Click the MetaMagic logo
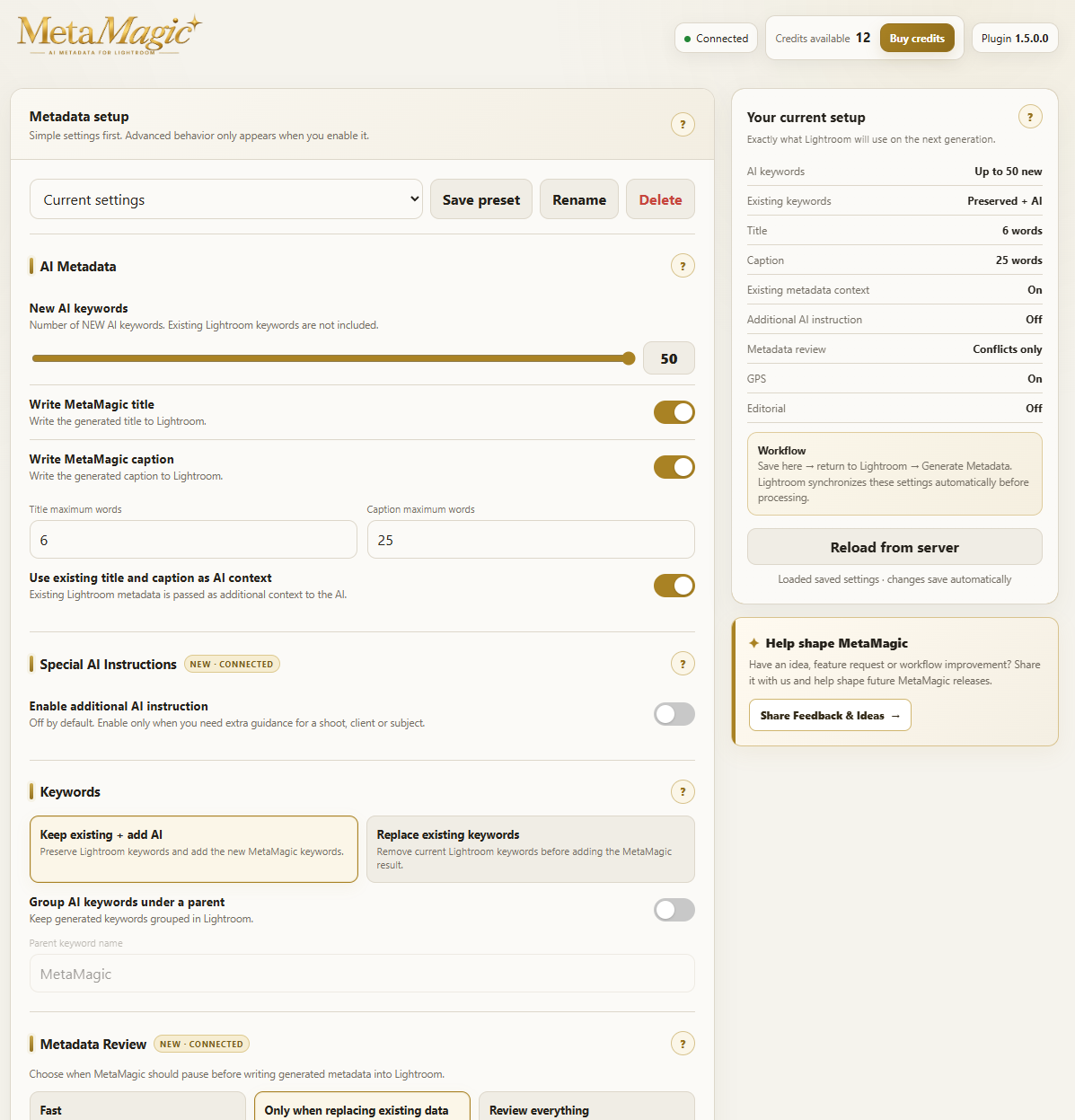The width and height of the screenshot is (1075, 1120). point(109,36)
